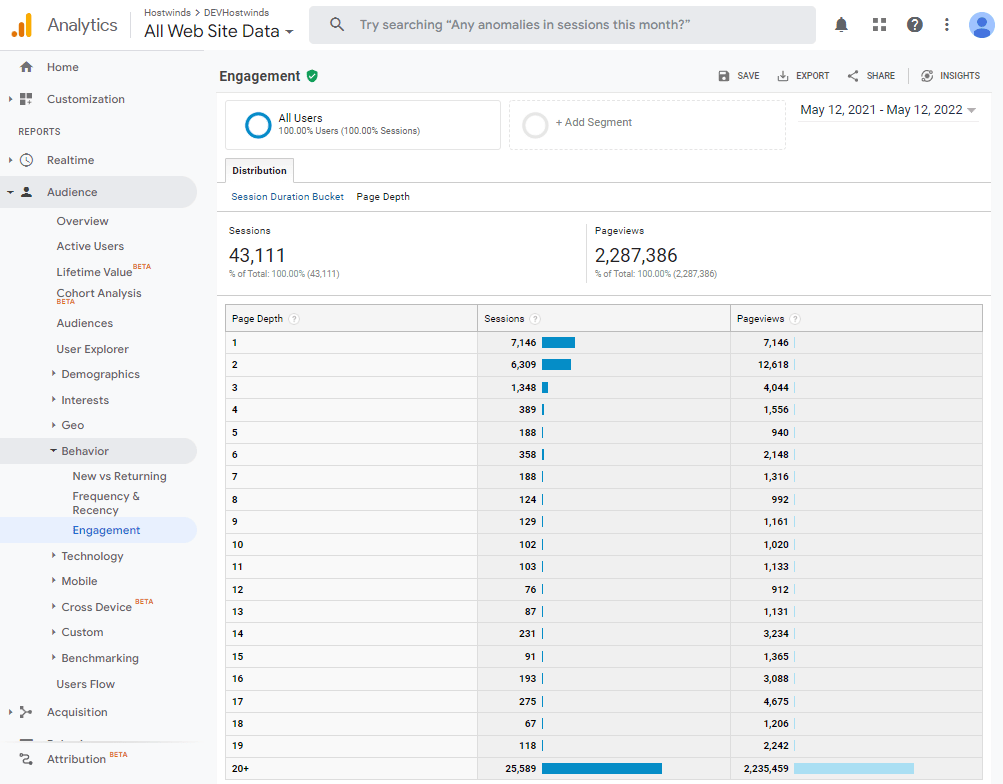1003x784 pixels.
Task: Click the search magnifier icon
Action: [x=336, y=25]
